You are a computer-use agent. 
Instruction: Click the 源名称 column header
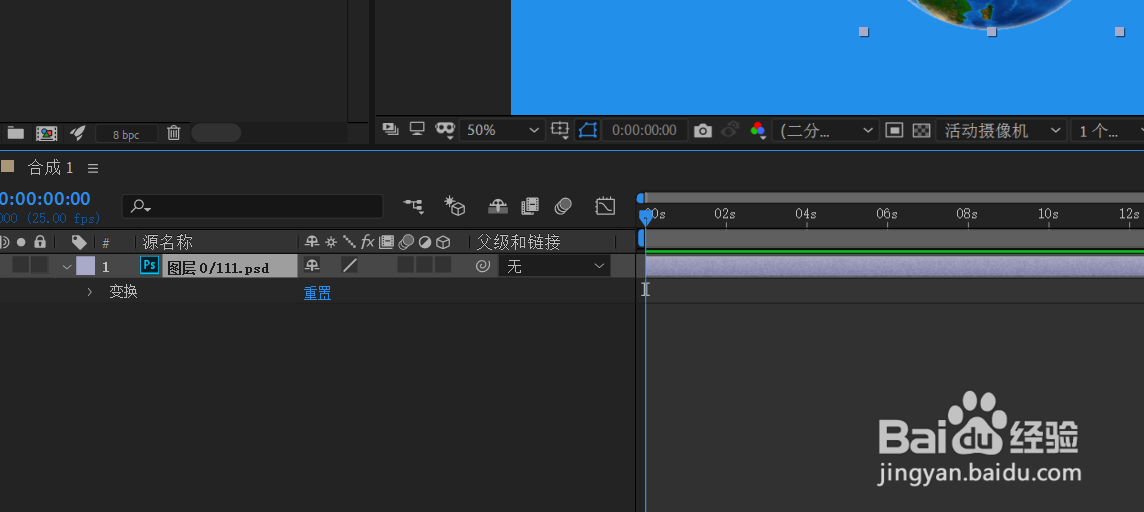168,241
